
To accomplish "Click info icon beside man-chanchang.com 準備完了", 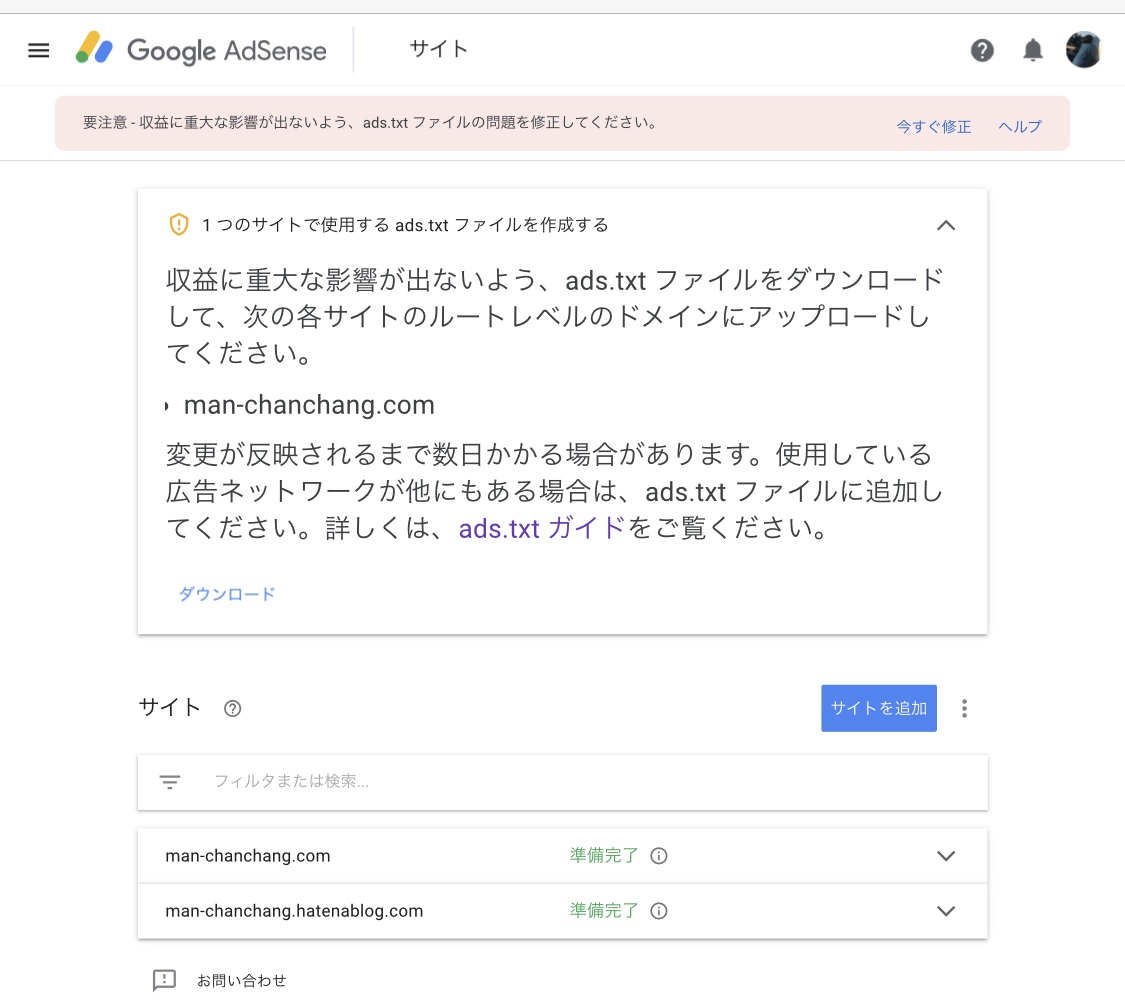I will click(x=659, y=856).
